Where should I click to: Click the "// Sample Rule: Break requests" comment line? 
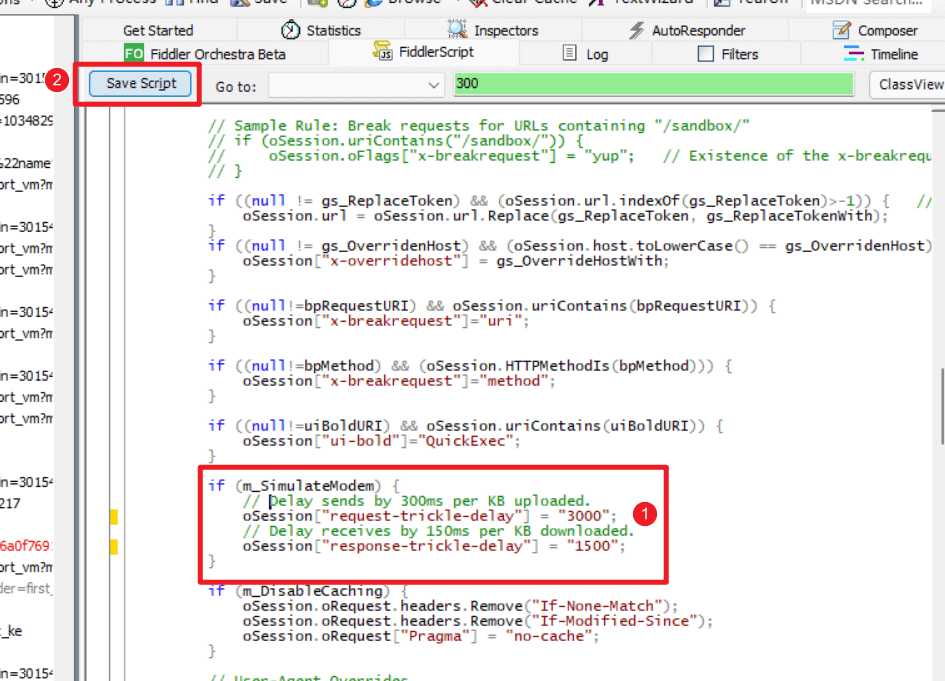pyautogui.click(x=479, y=125)
